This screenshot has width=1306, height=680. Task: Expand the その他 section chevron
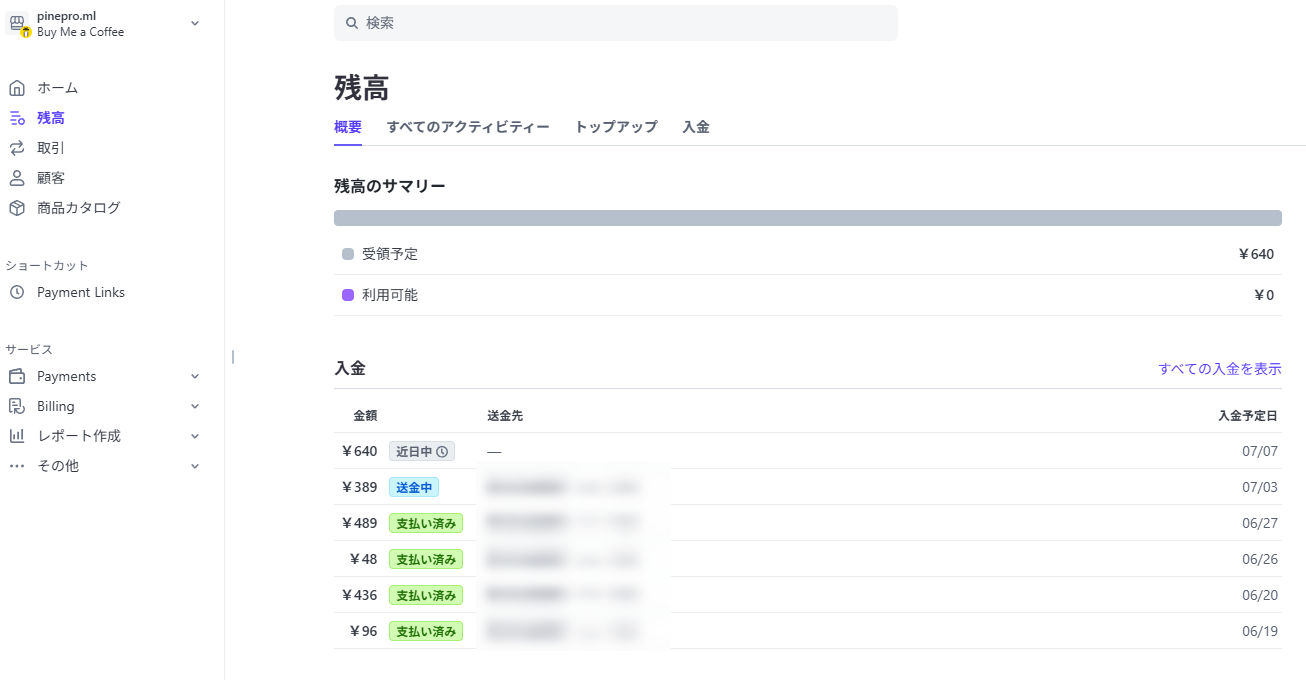click(x=195, y=466)
